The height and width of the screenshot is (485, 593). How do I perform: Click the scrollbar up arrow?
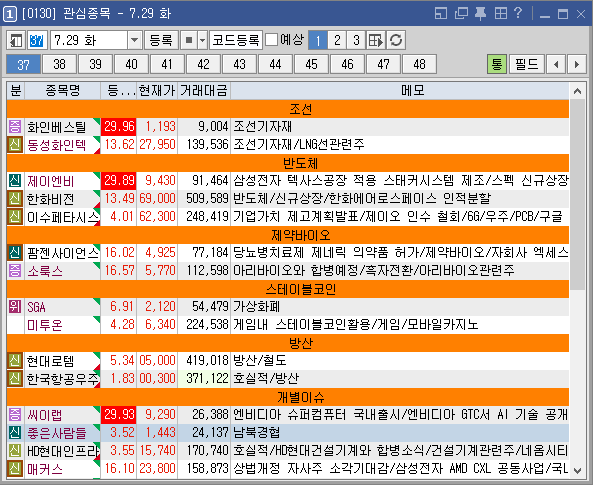(577, 91)
